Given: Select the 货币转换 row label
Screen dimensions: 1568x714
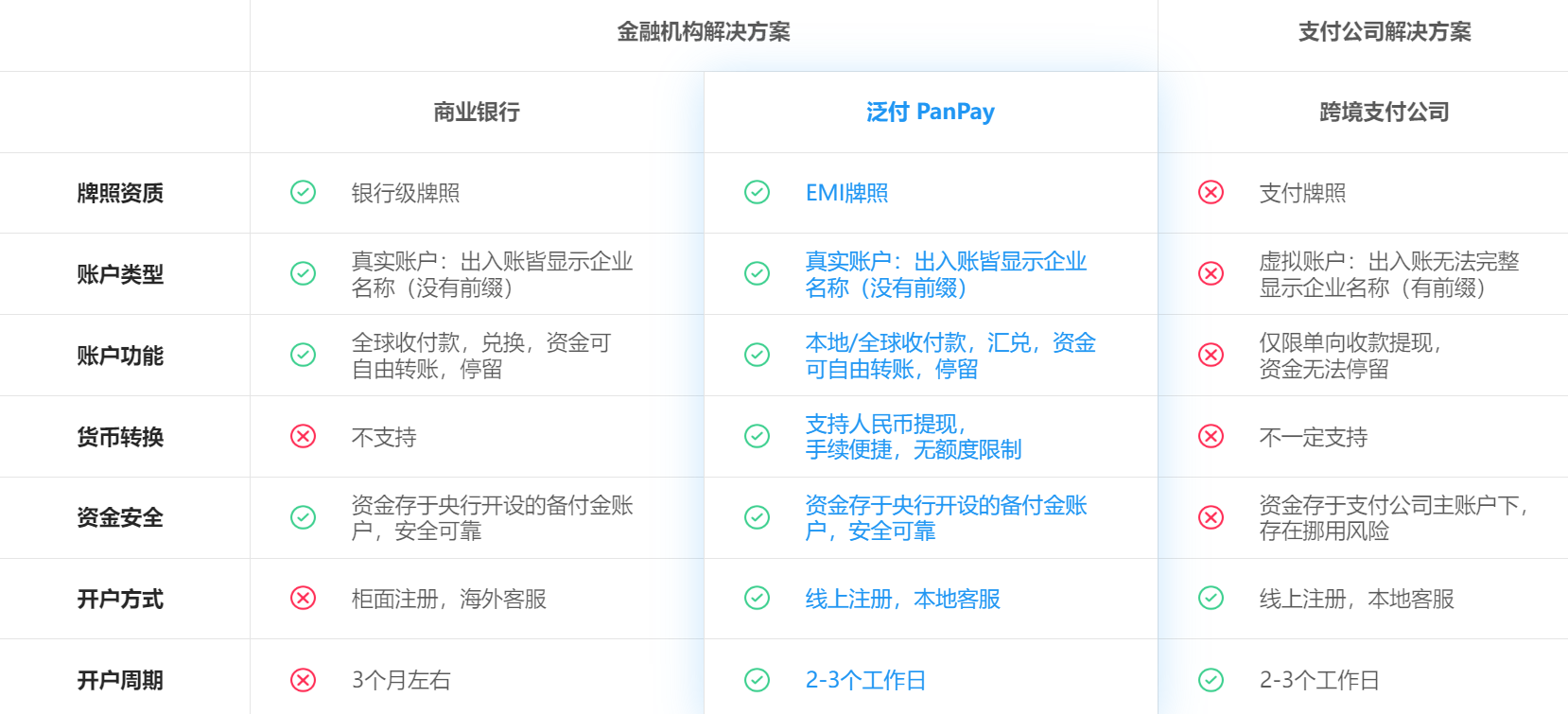Looking at the screenshot, I should coord(120,437).
